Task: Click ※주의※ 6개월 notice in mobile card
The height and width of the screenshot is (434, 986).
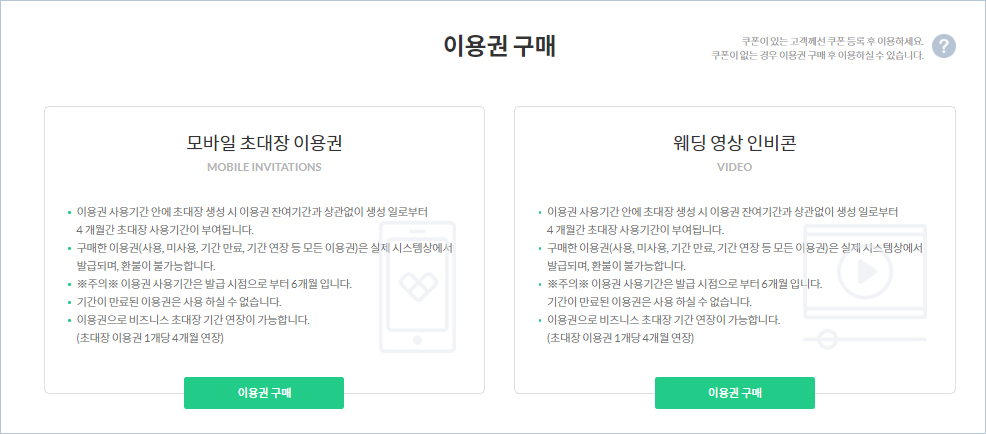Action: (x=214, y=284)
